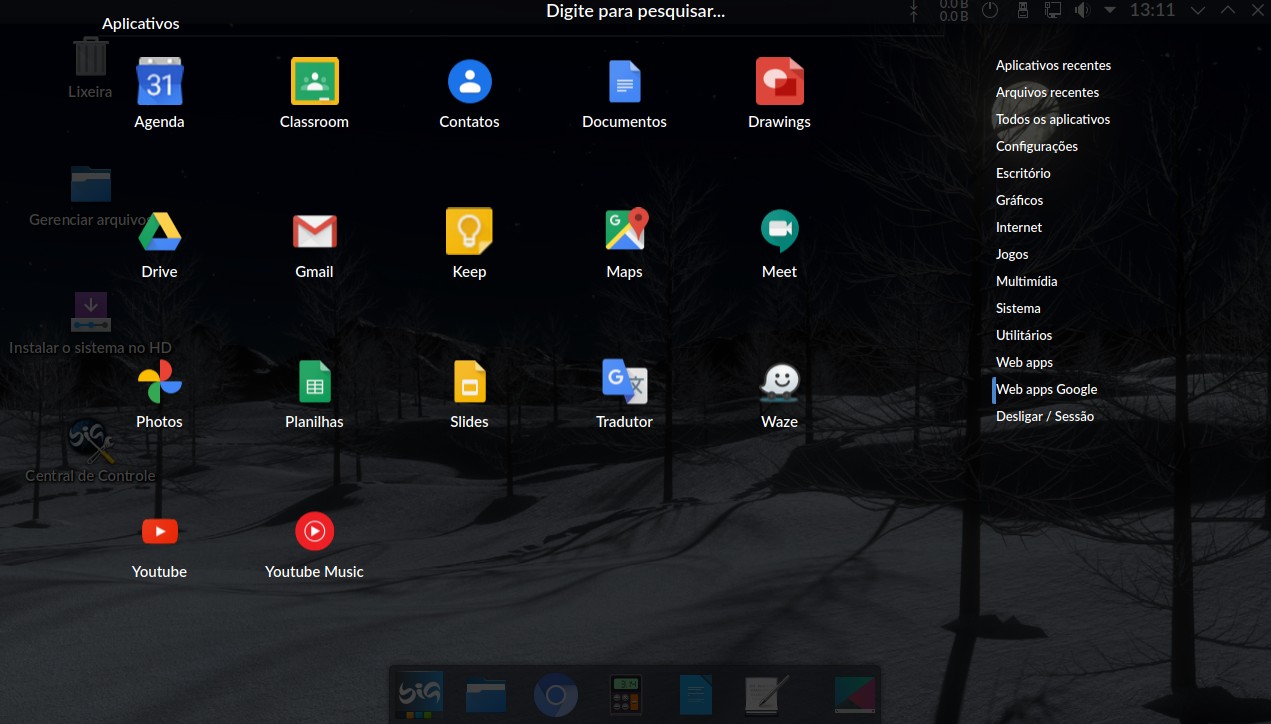Launch Documentos (Google Docs)
1271x724 pixels.
pyautogui.click(x=624, y=93)
